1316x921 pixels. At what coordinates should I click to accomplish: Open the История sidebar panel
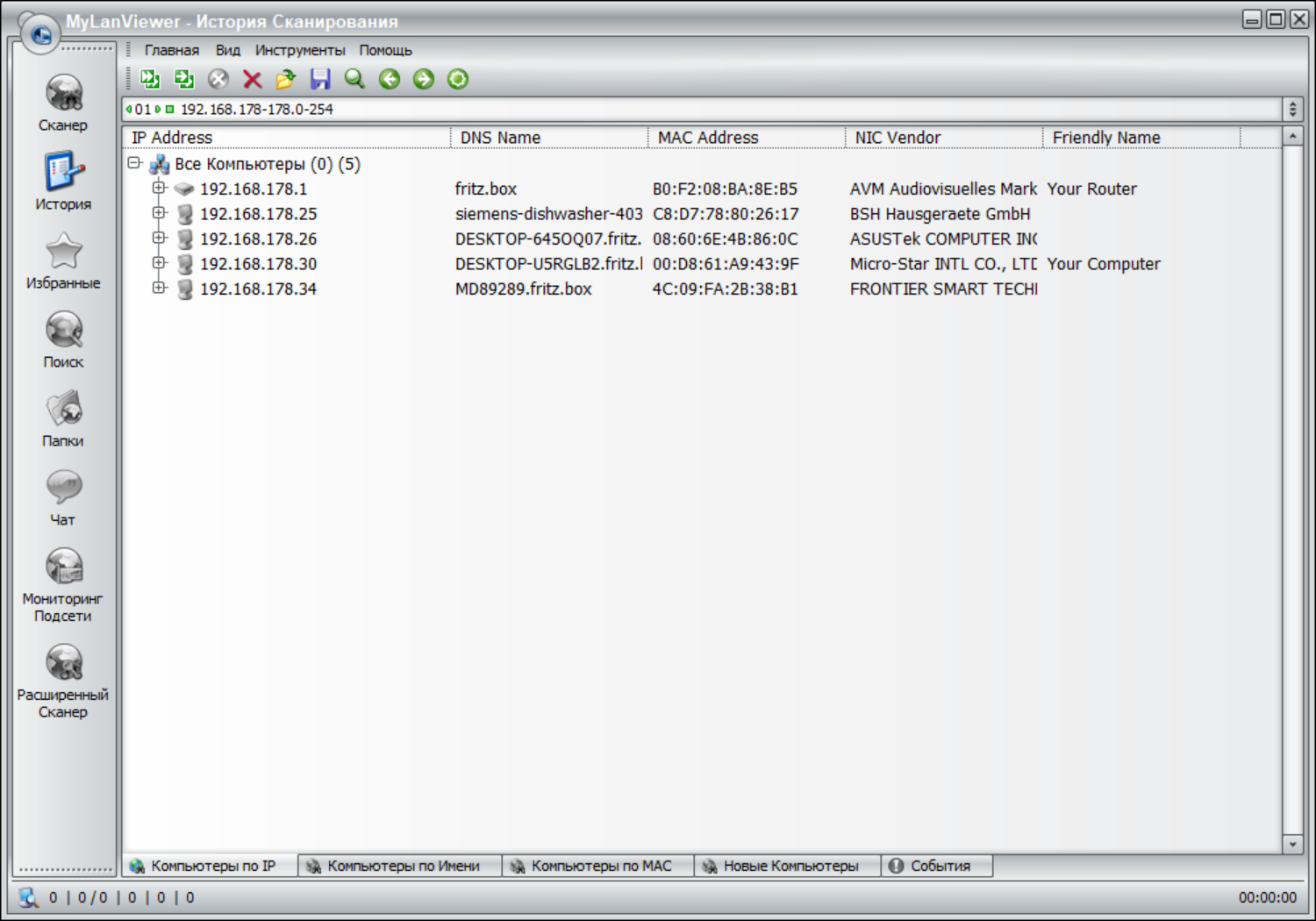click(63, 182)
